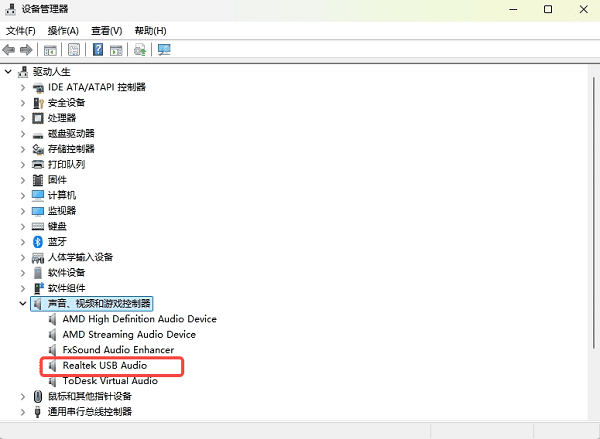The width and height of the screenshot is (600, 439).
Task: Click the 处理器 chip icon
Action: coord(38,118)
